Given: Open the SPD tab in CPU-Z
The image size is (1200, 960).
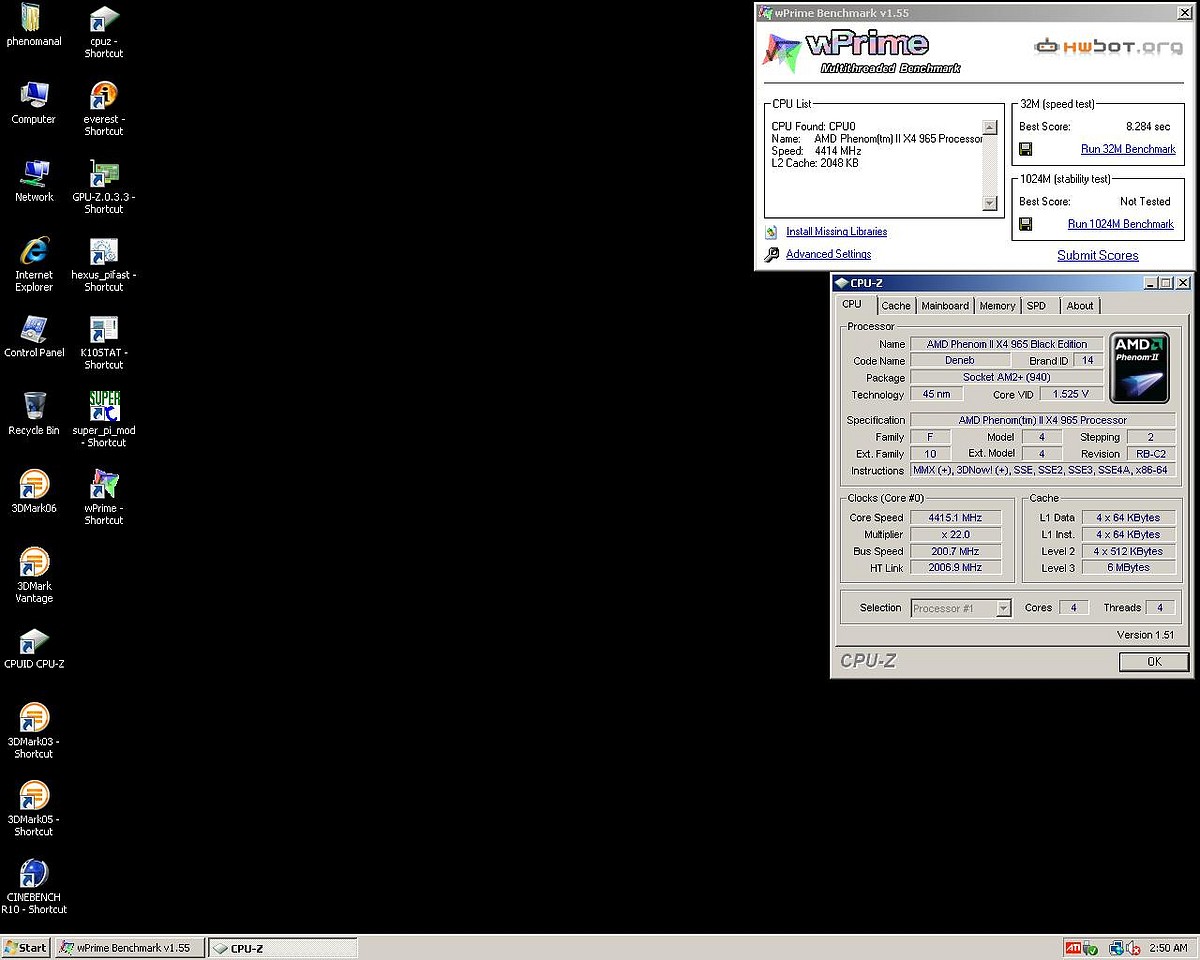Looking at the screenshot, I should [1036, 306].
